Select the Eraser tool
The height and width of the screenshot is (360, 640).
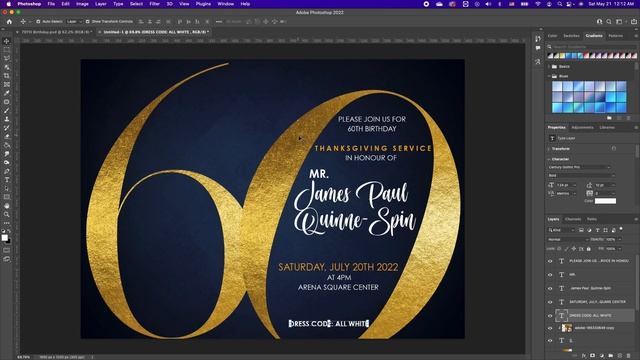tap(7, 136)
